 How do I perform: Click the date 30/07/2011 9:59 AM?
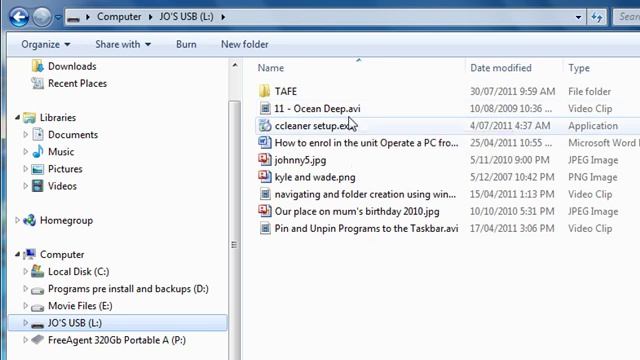(x=512, y=91)
